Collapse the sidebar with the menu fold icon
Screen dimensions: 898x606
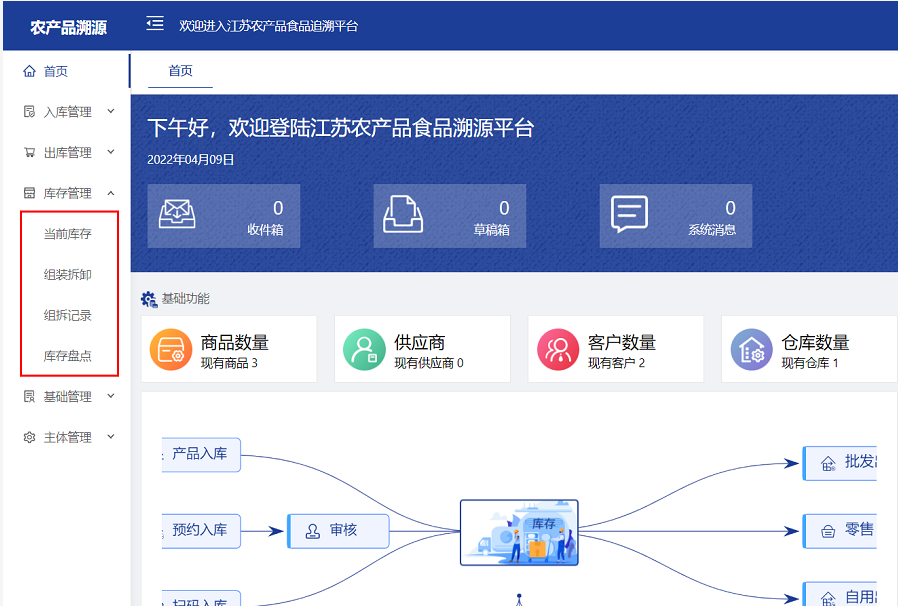(x=155, y=24)
